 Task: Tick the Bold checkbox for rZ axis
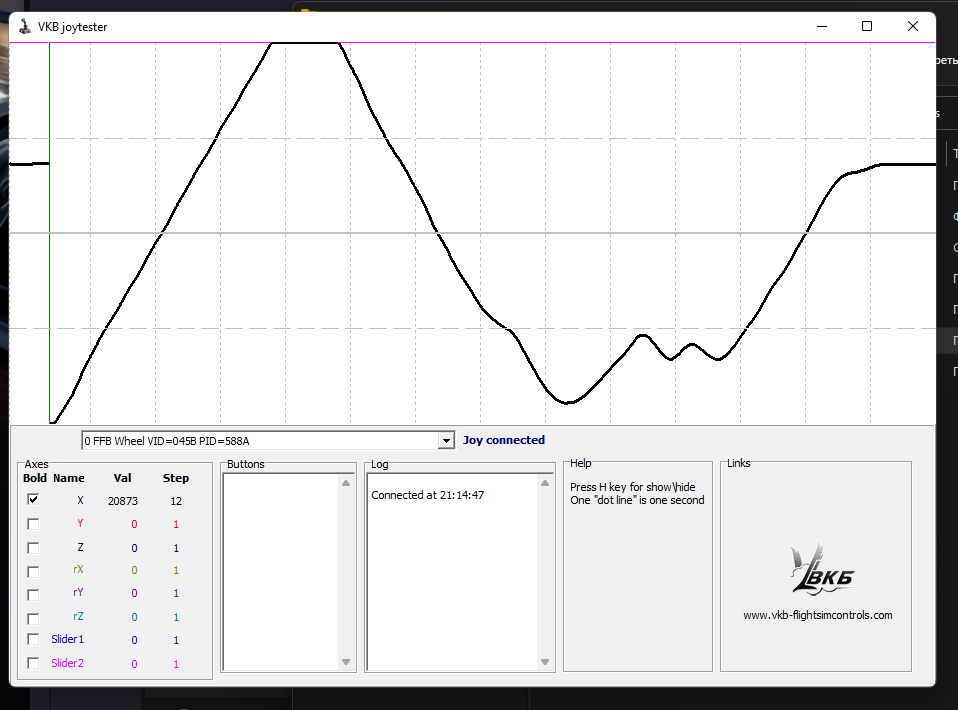click(33, 617)
